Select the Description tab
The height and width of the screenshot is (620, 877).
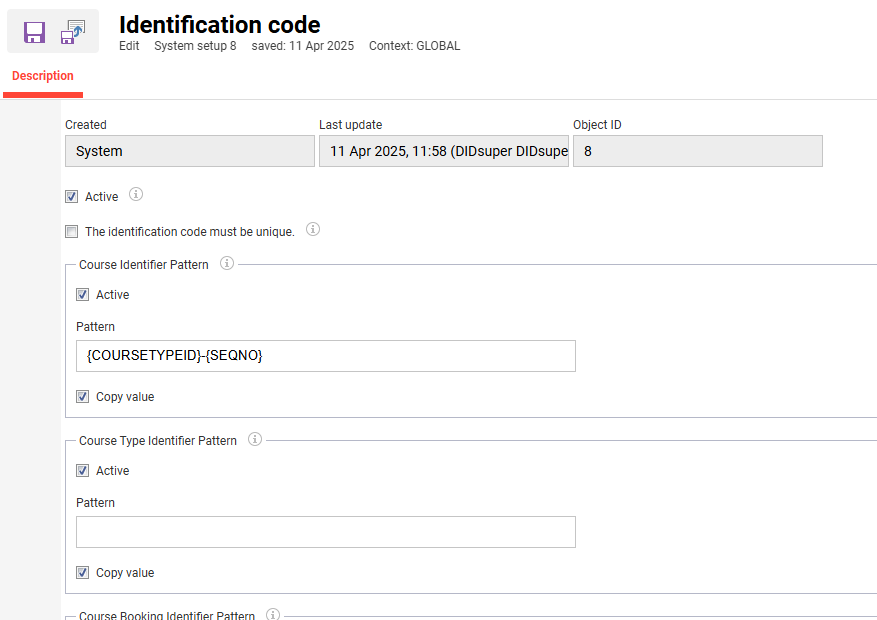tap(43, 76)
